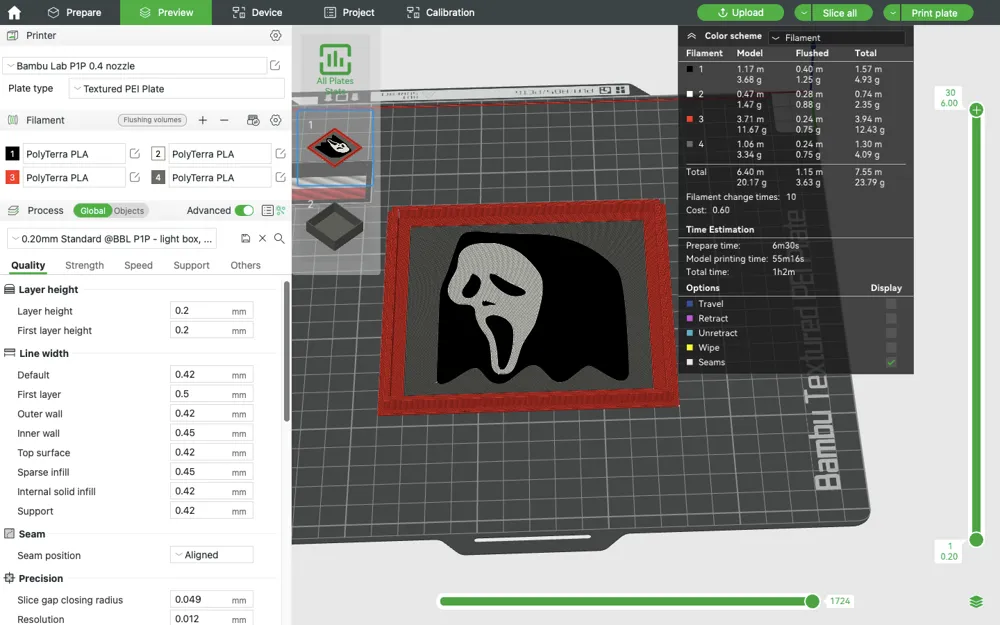Image resolution: width=1000 pixels, height=625 pixels.
Task: Open printer settings gear icon
Action: 276,36
